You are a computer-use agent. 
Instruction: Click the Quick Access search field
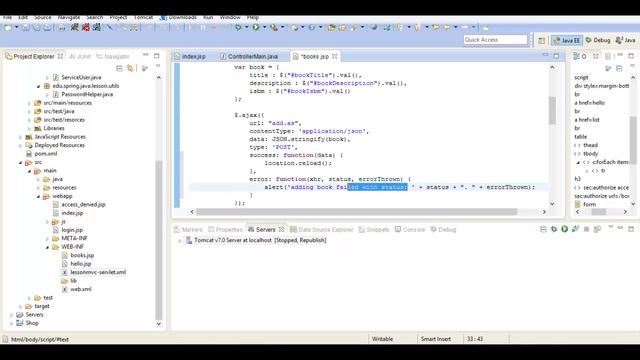pos(496,40)
